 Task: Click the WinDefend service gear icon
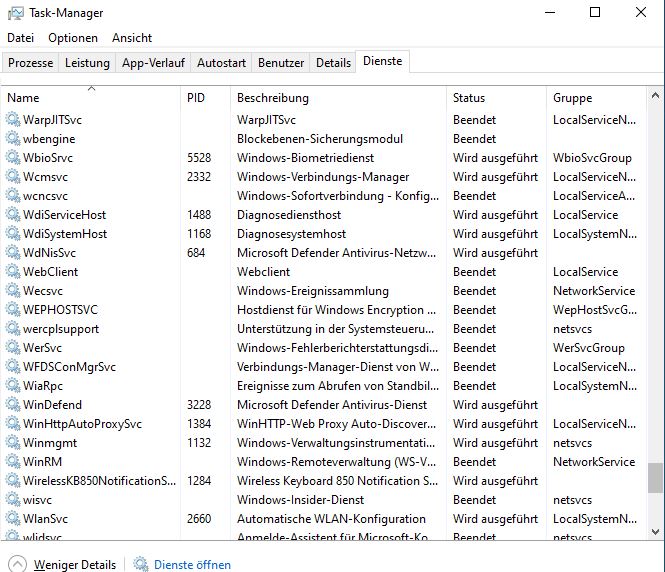click(x=13, y=405)
